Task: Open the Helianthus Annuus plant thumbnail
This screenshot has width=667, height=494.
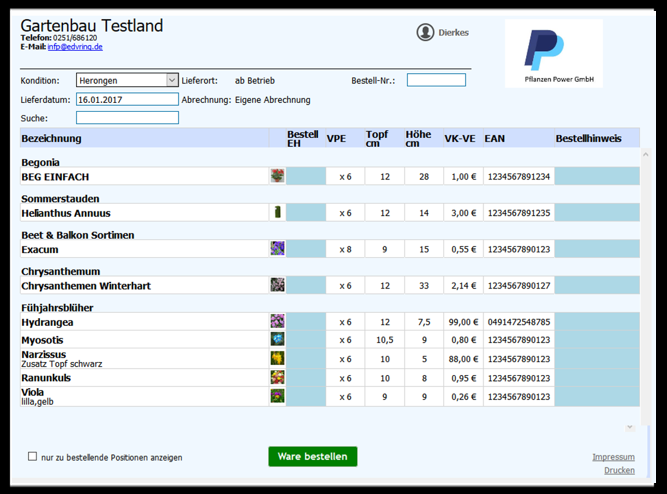Action: click(x=277, y=212)
